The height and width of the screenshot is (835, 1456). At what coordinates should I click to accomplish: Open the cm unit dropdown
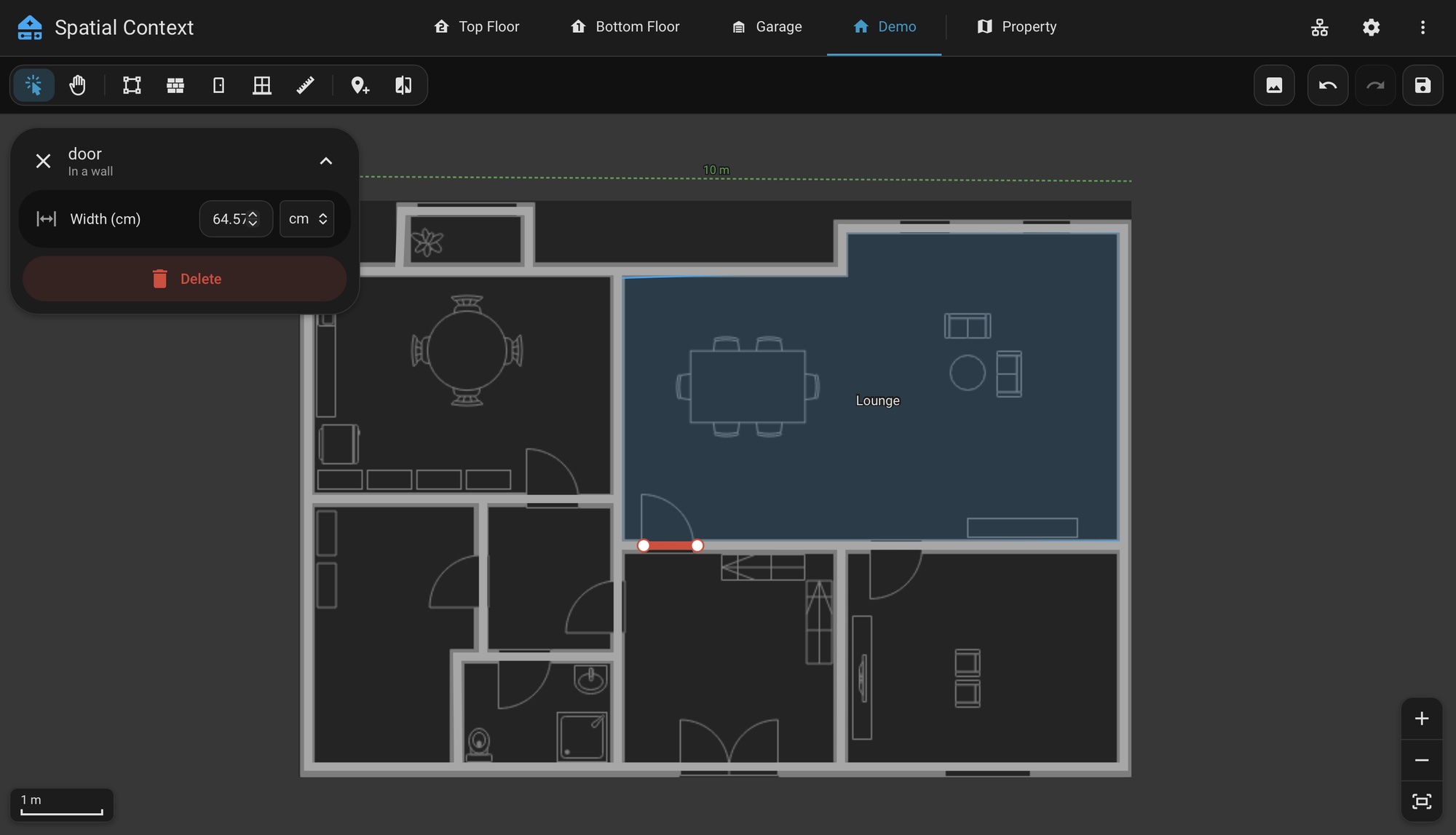point(307,219)
